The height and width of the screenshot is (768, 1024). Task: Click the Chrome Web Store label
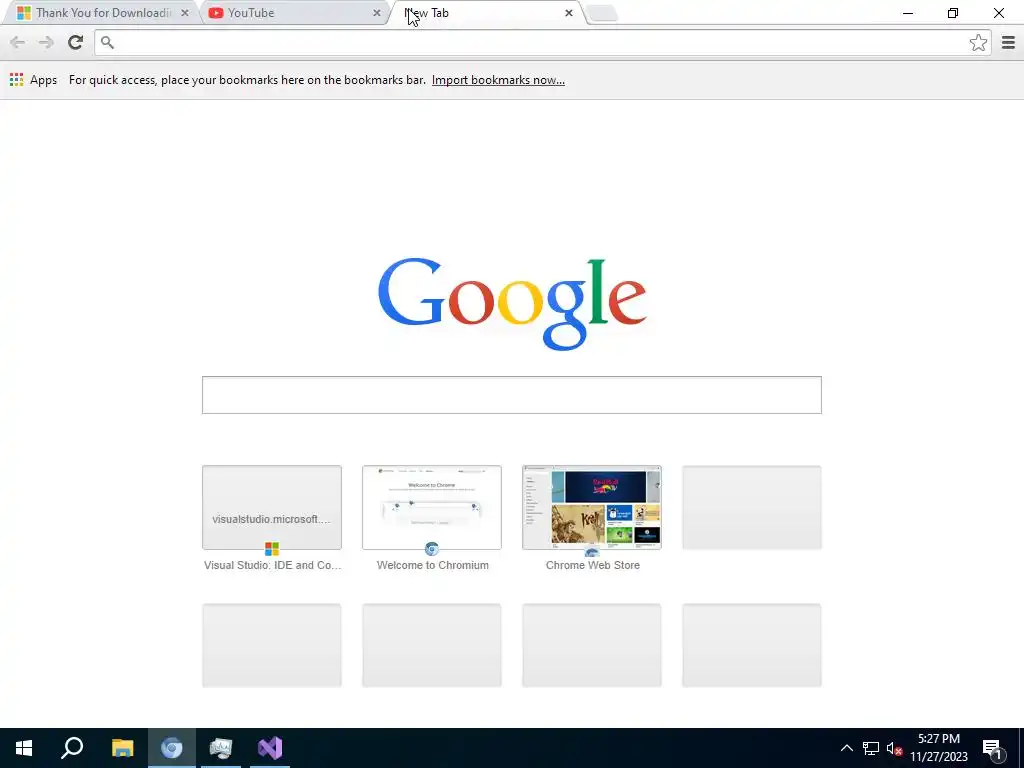click(x=592, y=566)
